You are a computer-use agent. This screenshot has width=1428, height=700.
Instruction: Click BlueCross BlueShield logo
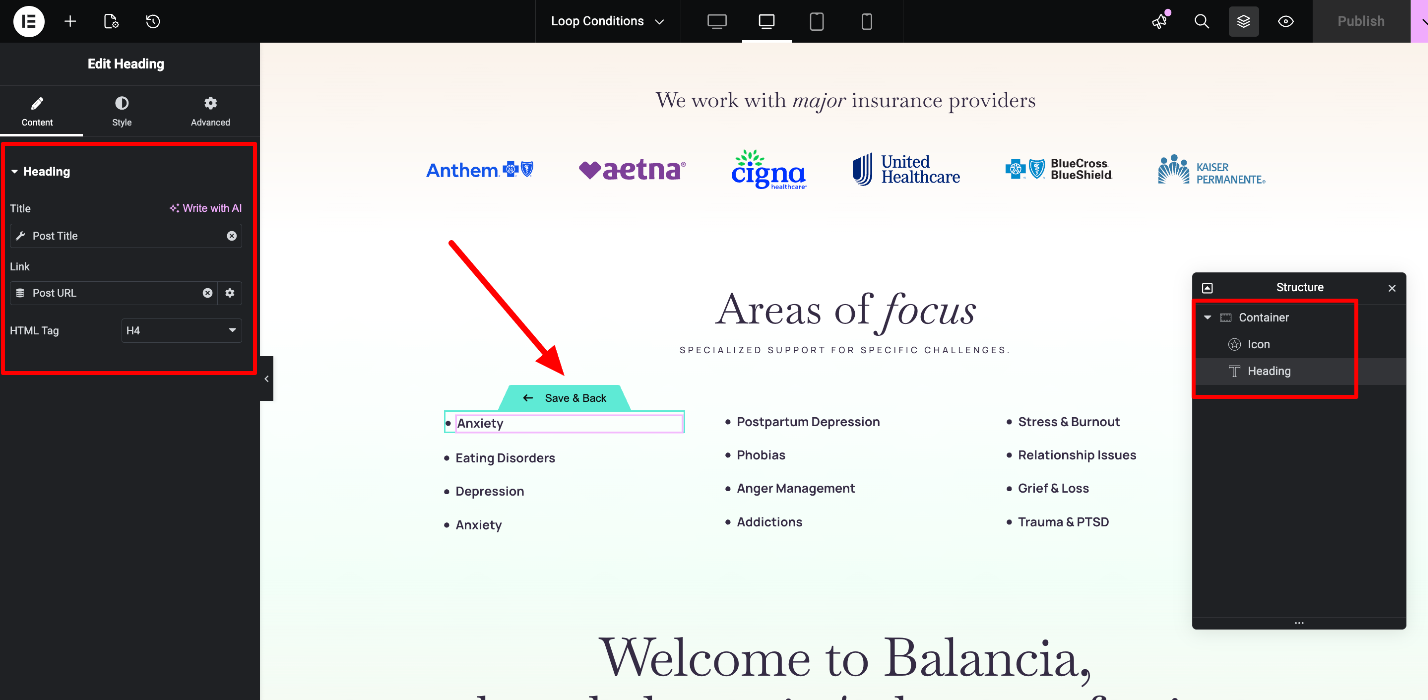click(x=1058, y=170)
